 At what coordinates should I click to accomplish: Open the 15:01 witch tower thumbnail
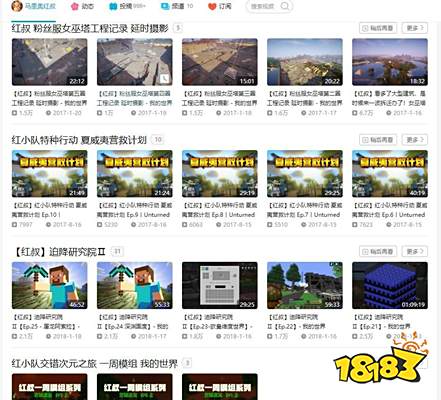click(220, 62)
